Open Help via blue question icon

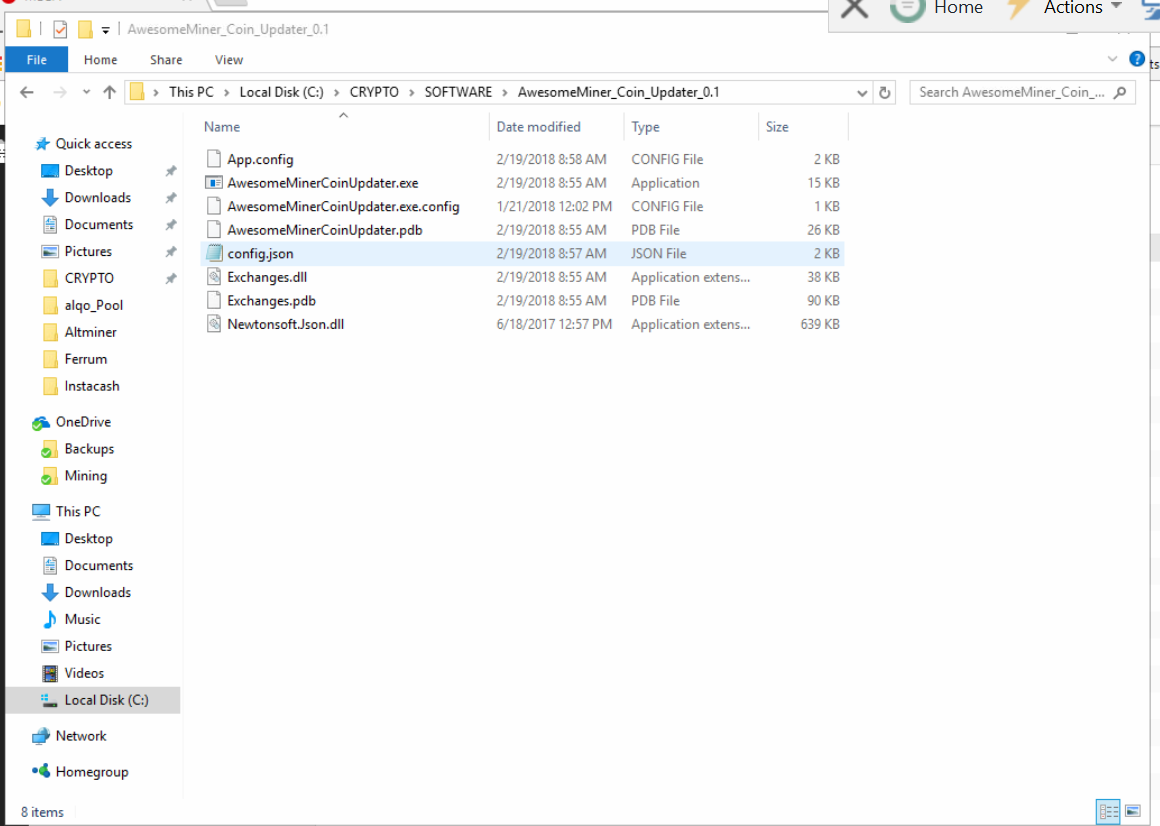1137,59
